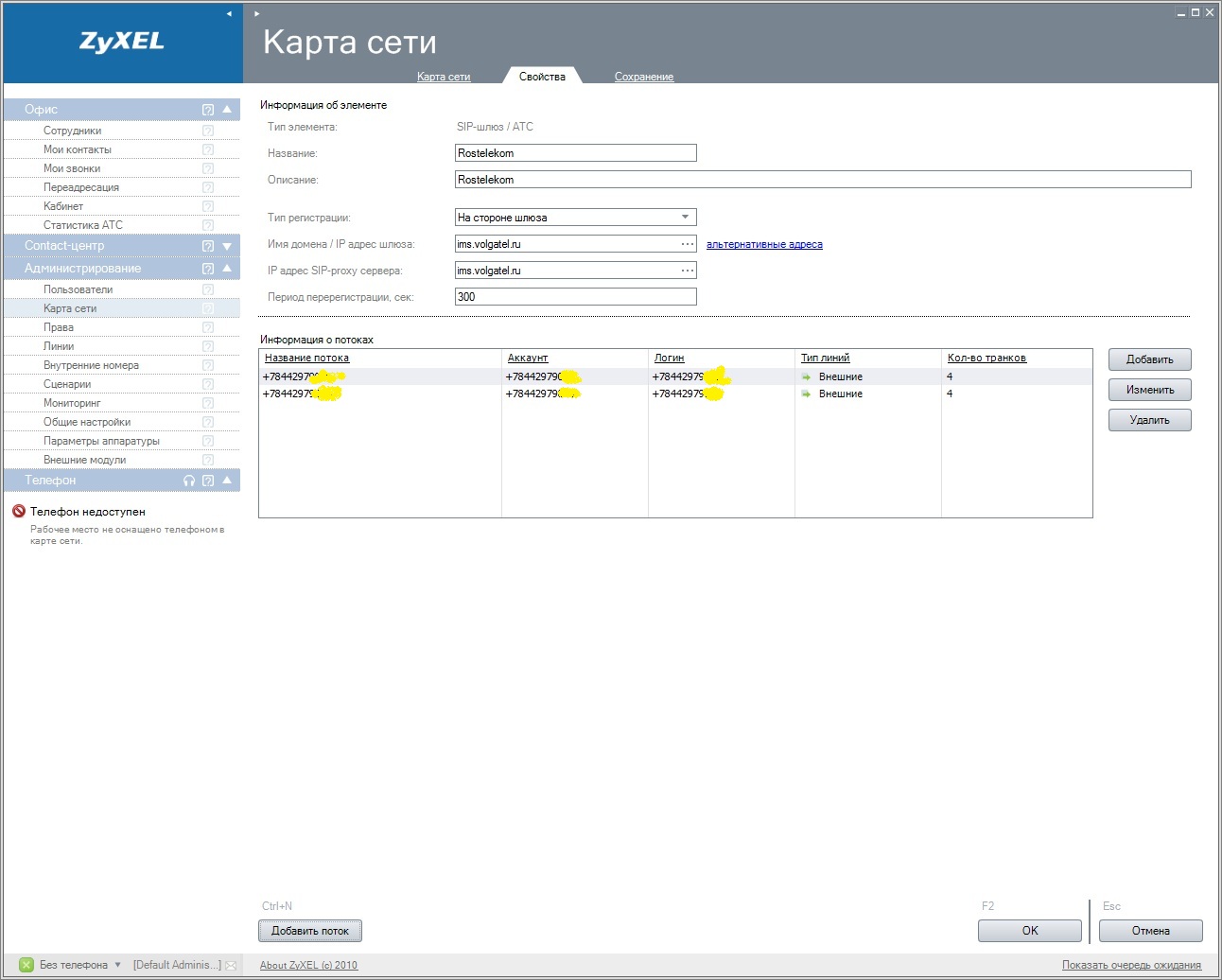Switch to the Сохранение tab
Image resolution: width=1222 pixels, height=980 pixels.
coord(643,77)
